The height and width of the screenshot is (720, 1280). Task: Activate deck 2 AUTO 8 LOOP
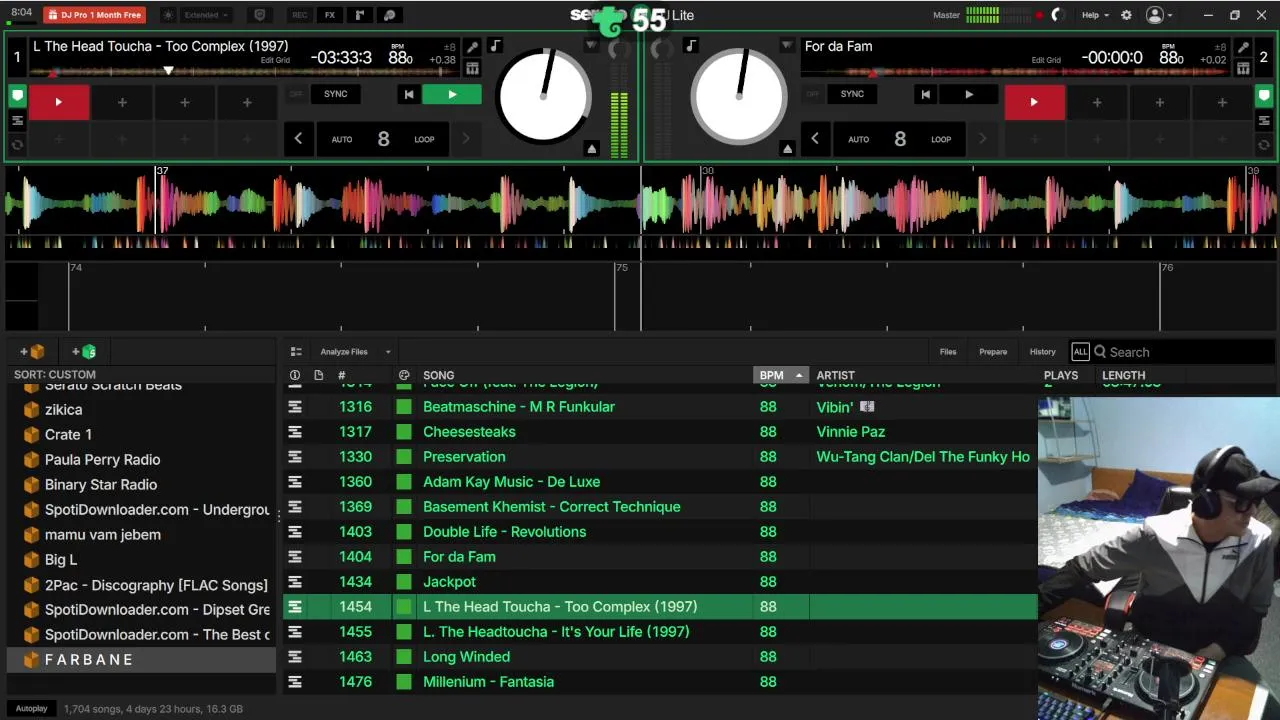pos(900,139)
